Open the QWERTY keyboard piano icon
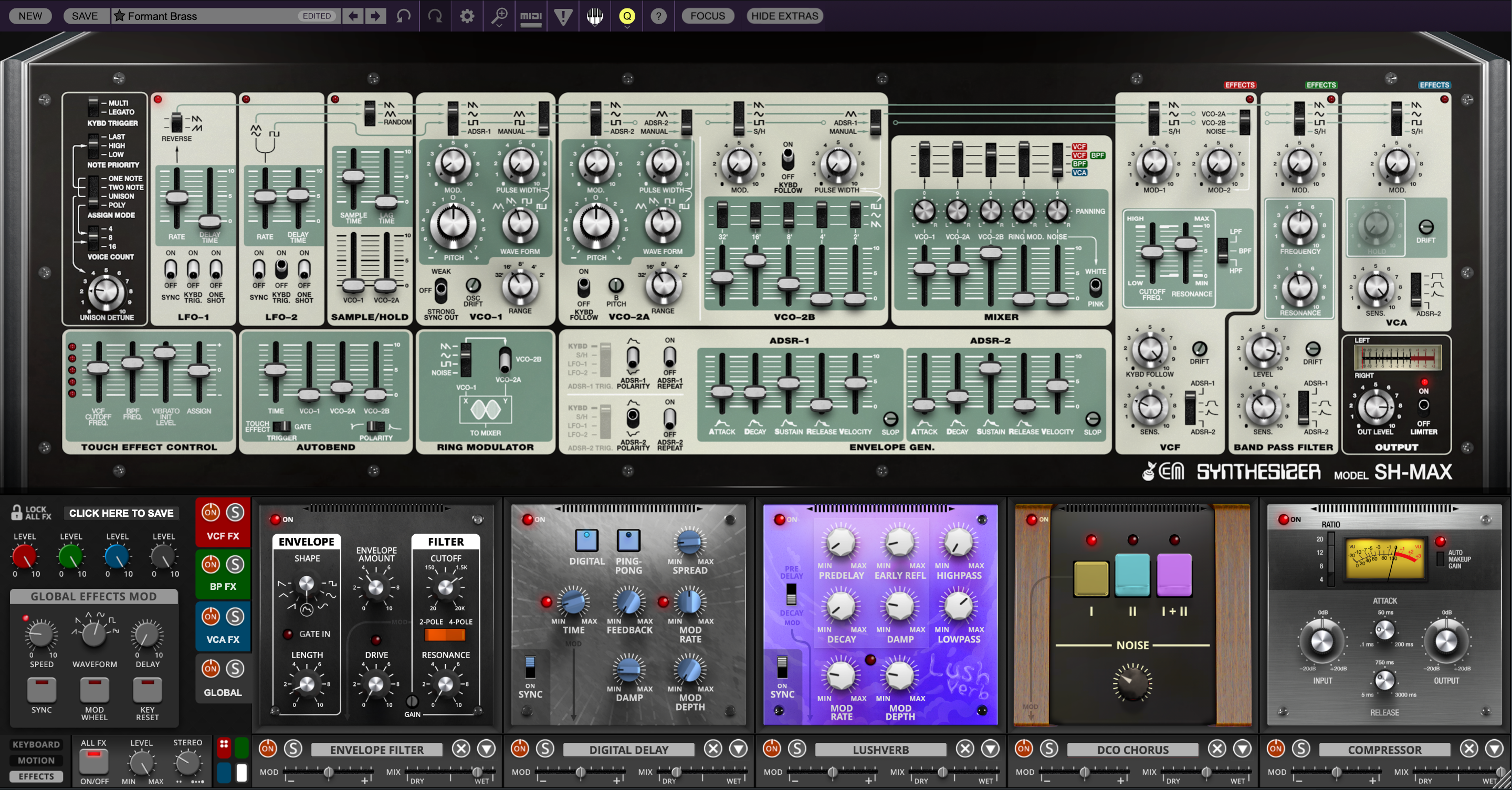This screenshot has width=1512, height=790. (x=595, y=16)
